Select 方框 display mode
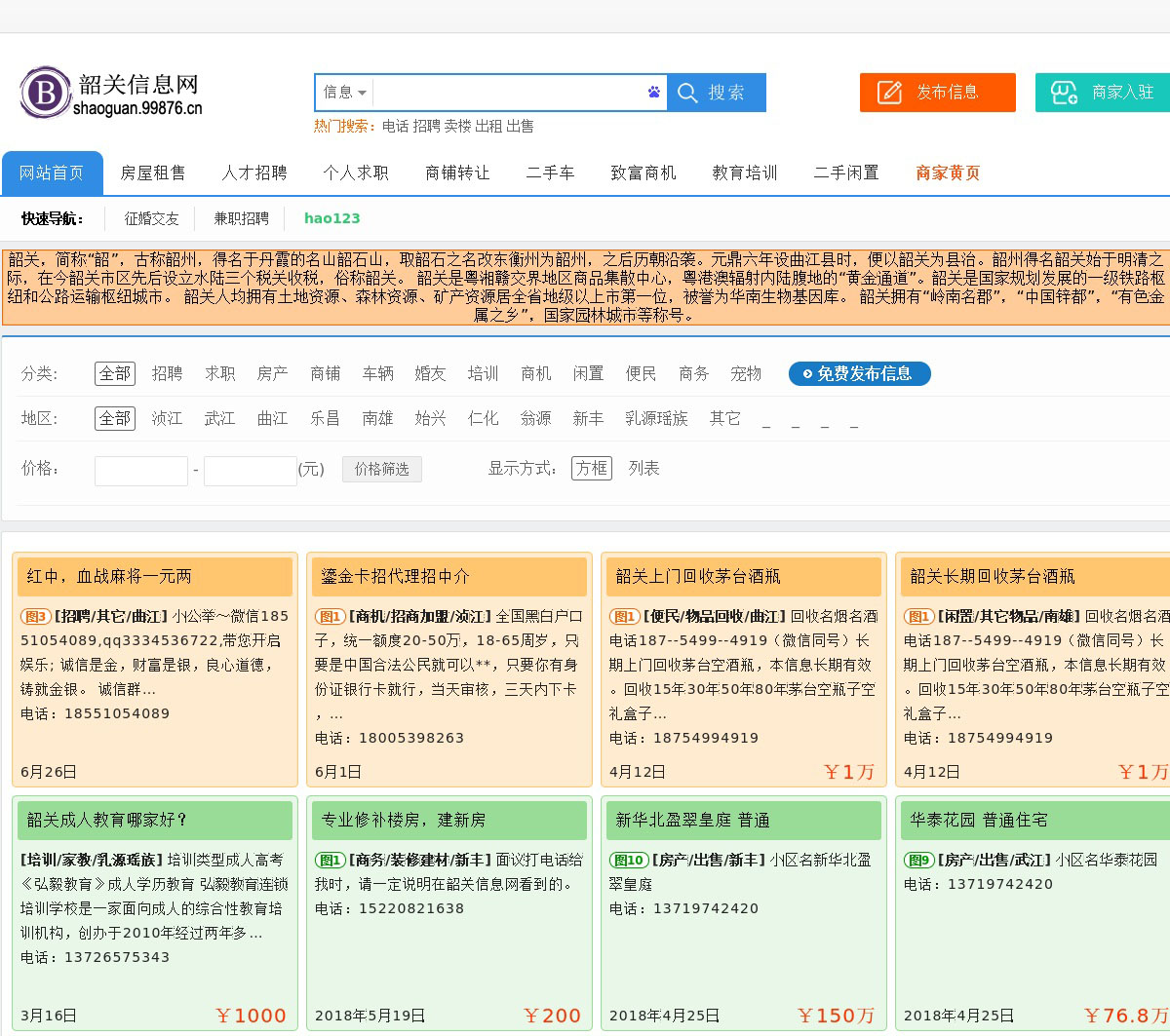 (592, 469)
